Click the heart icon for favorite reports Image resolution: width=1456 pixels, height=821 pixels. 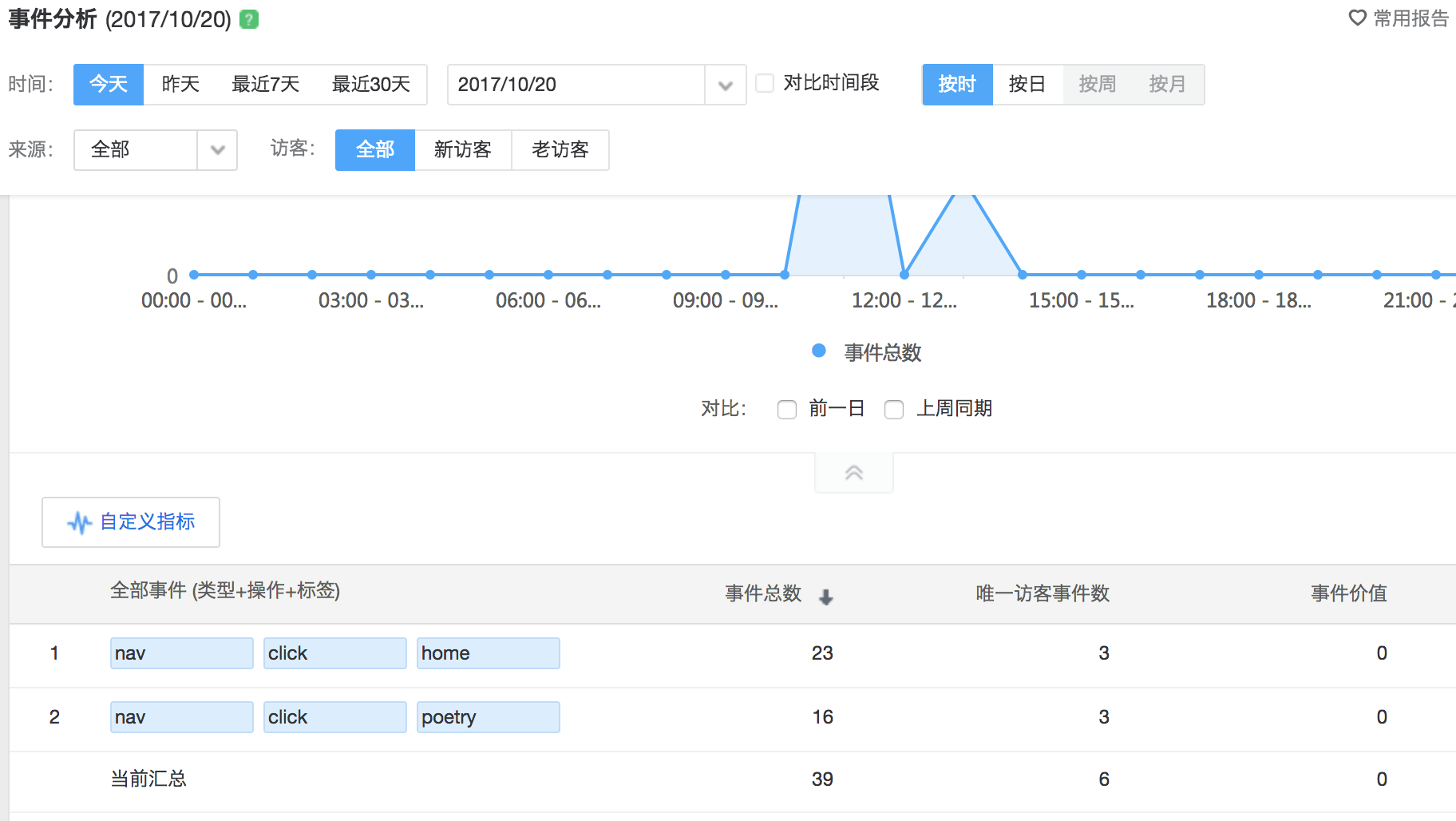point(1357,18)
